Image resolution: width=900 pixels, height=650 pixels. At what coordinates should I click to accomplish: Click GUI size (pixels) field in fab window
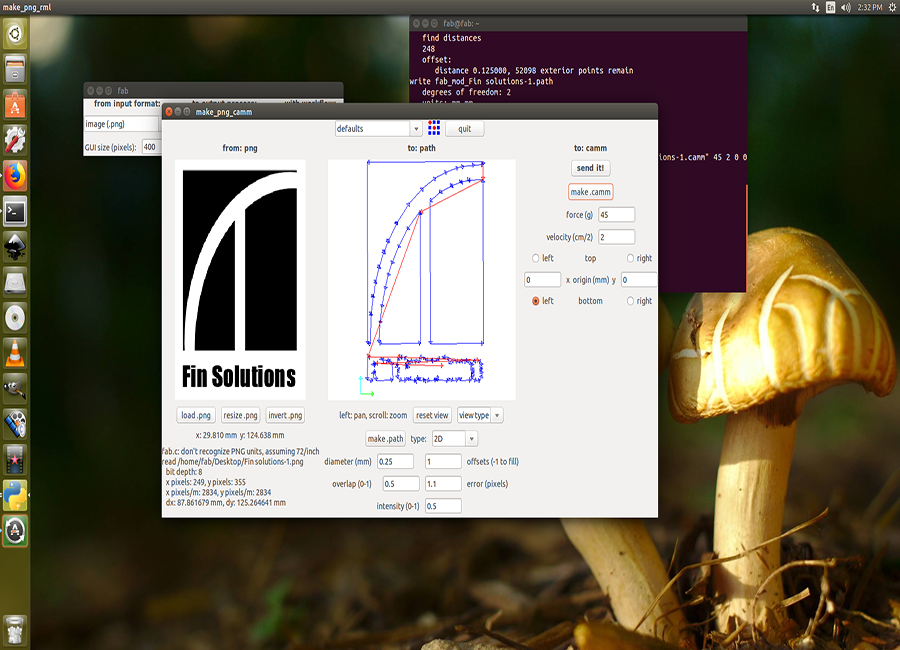(150, 147)
